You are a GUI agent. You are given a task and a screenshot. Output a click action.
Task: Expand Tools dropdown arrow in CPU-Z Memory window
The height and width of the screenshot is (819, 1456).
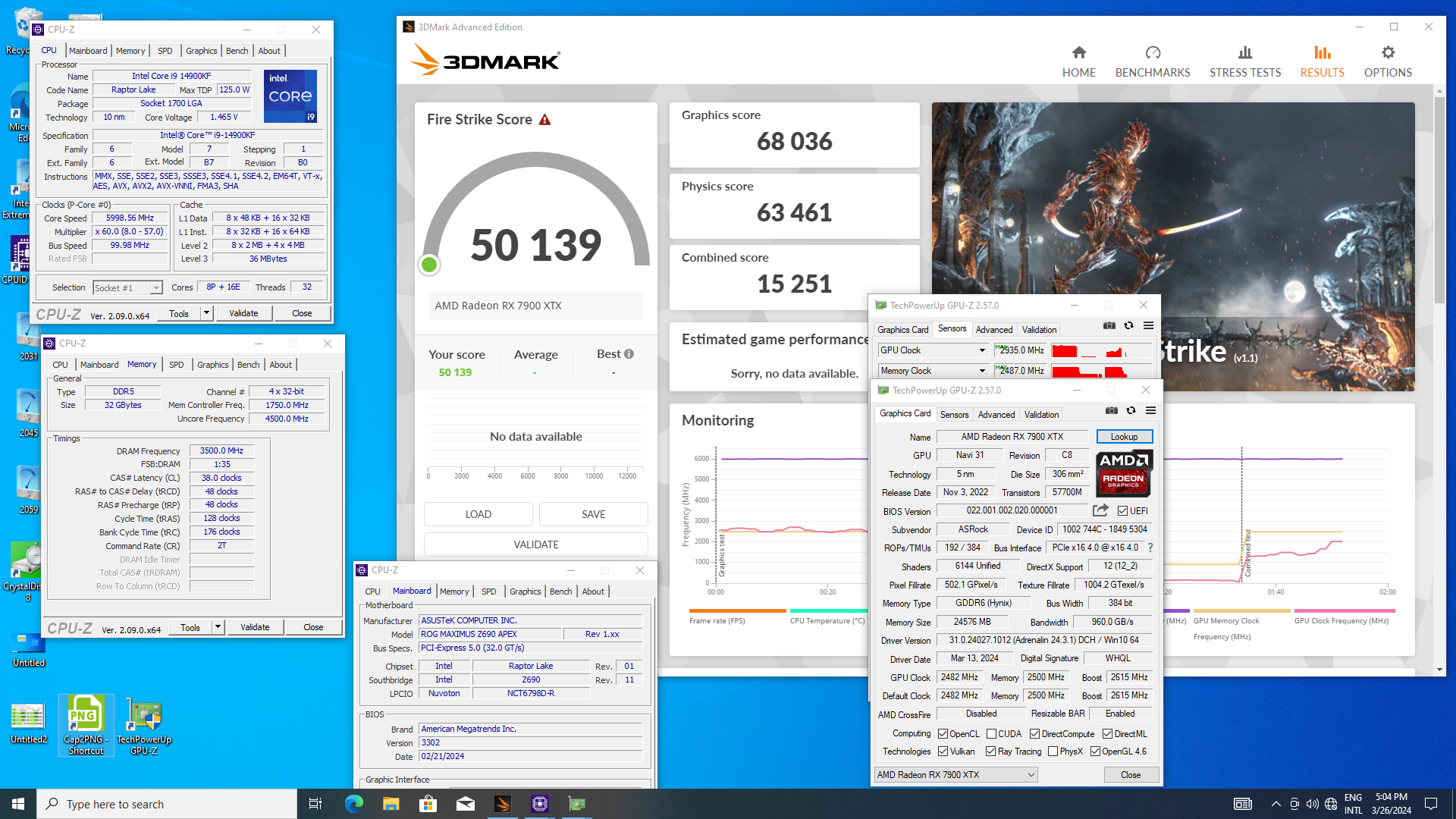click(218, 627)
